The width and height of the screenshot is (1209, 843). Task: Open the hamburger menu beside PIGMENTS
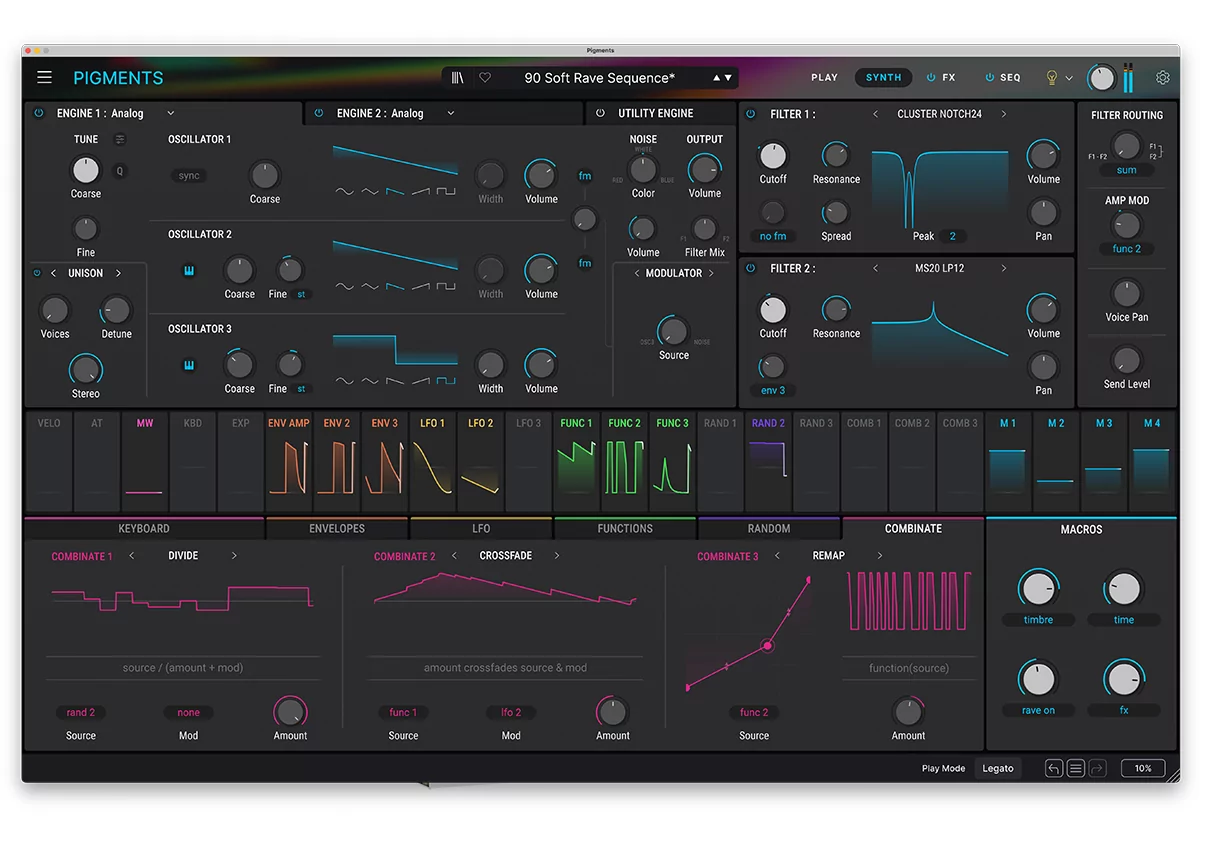pyautogui.click(x=44, y=77)
